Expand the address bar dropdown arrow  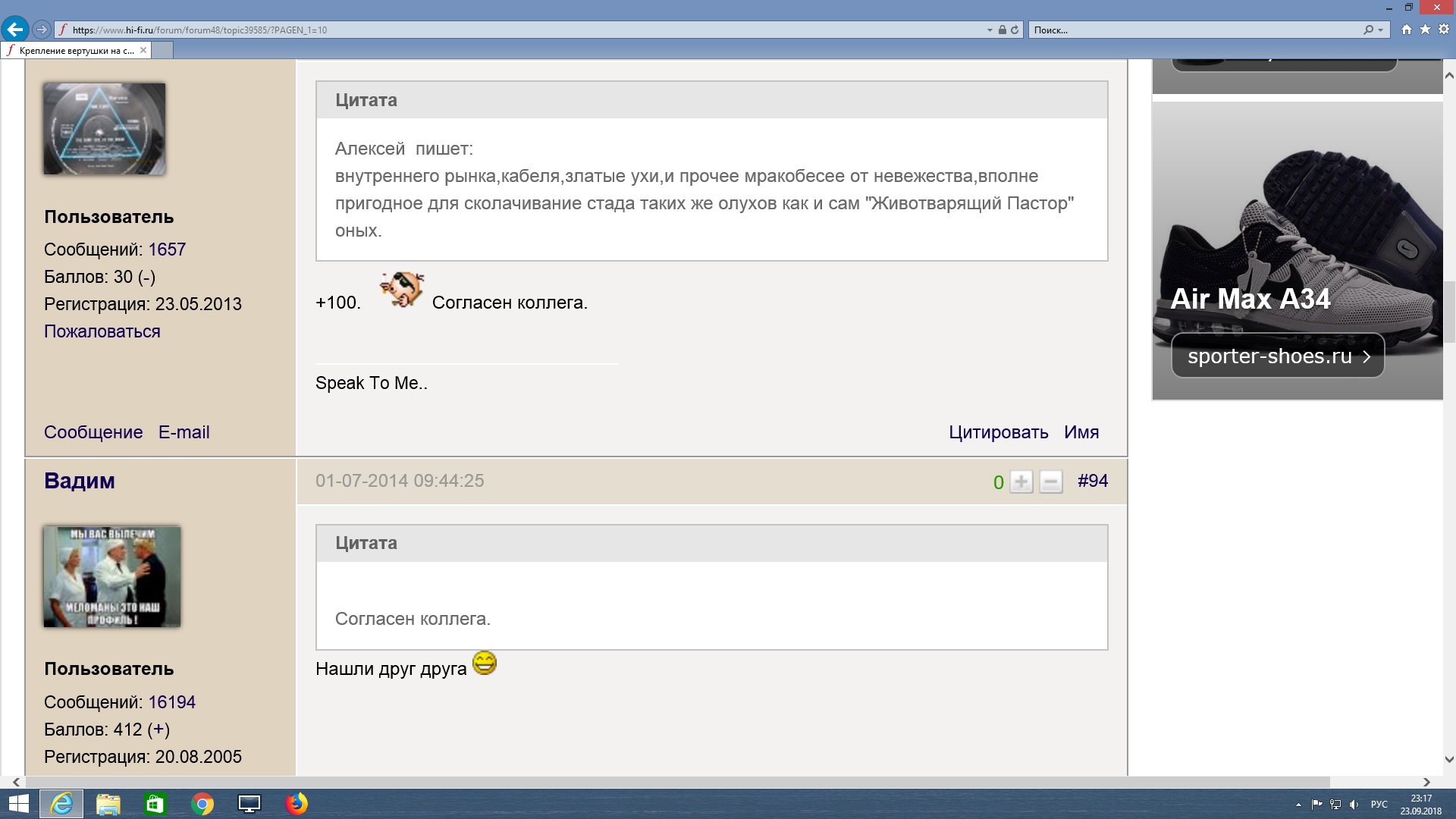[990, 30]
